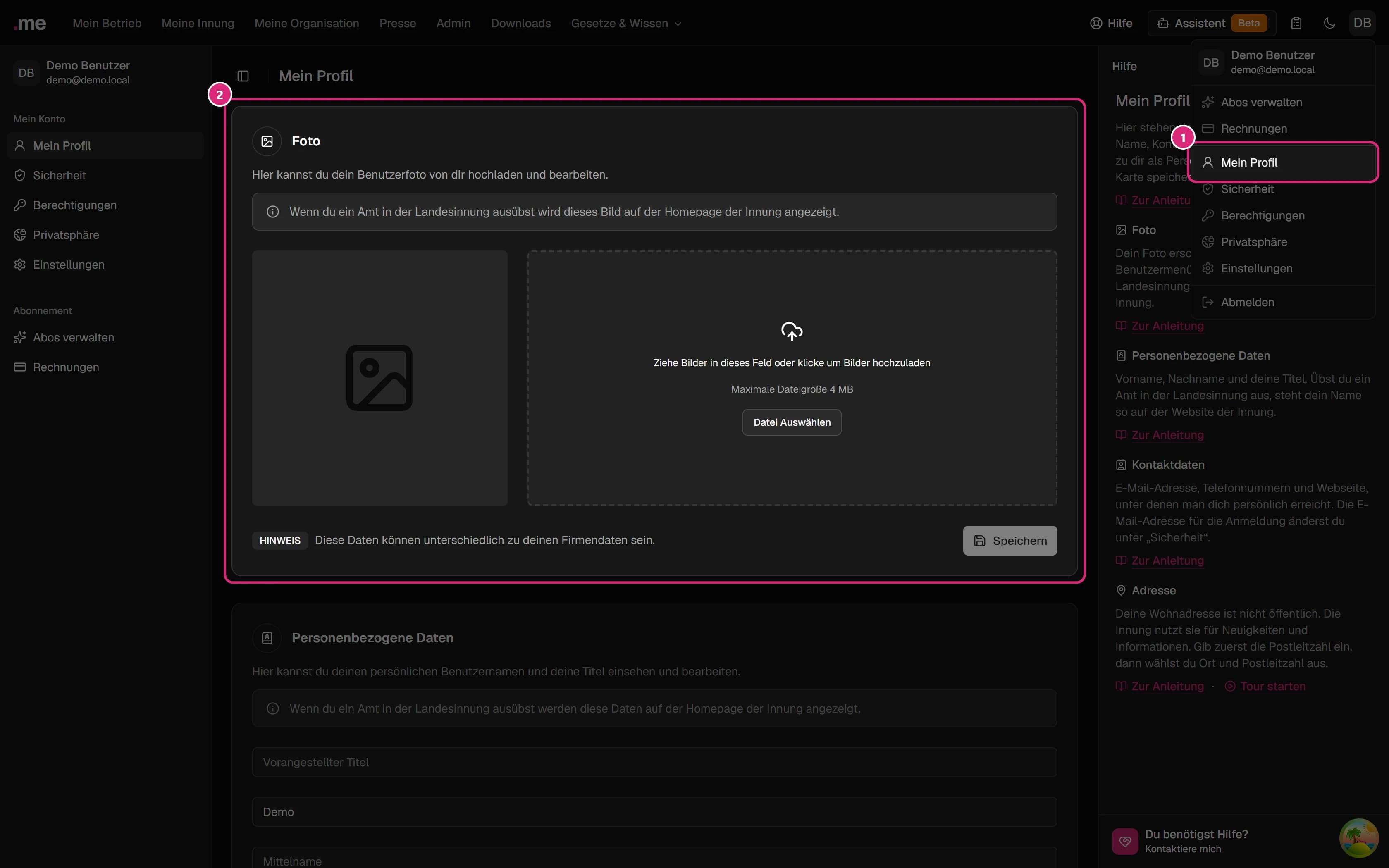Click the Personenbezogene Daten section icon
1389x868 pixels.
tap(267, 638)
